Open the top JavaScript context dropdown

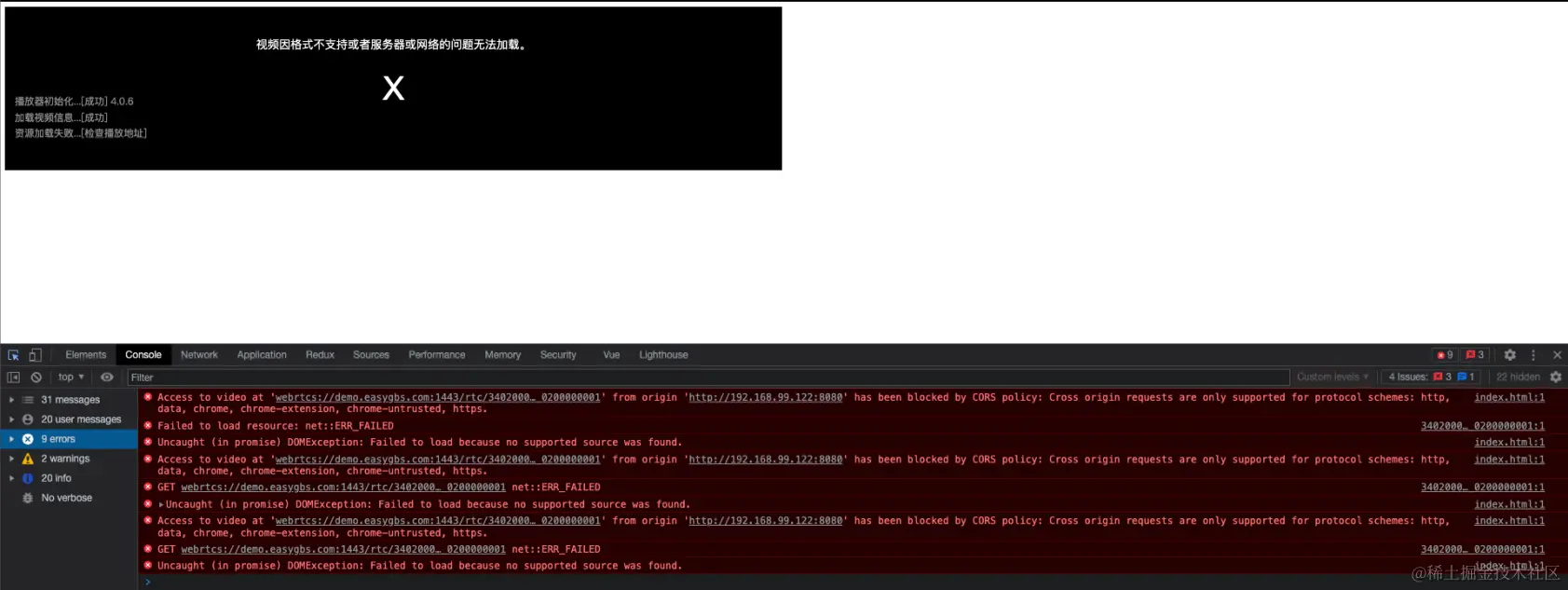click(x=71, y=377)
